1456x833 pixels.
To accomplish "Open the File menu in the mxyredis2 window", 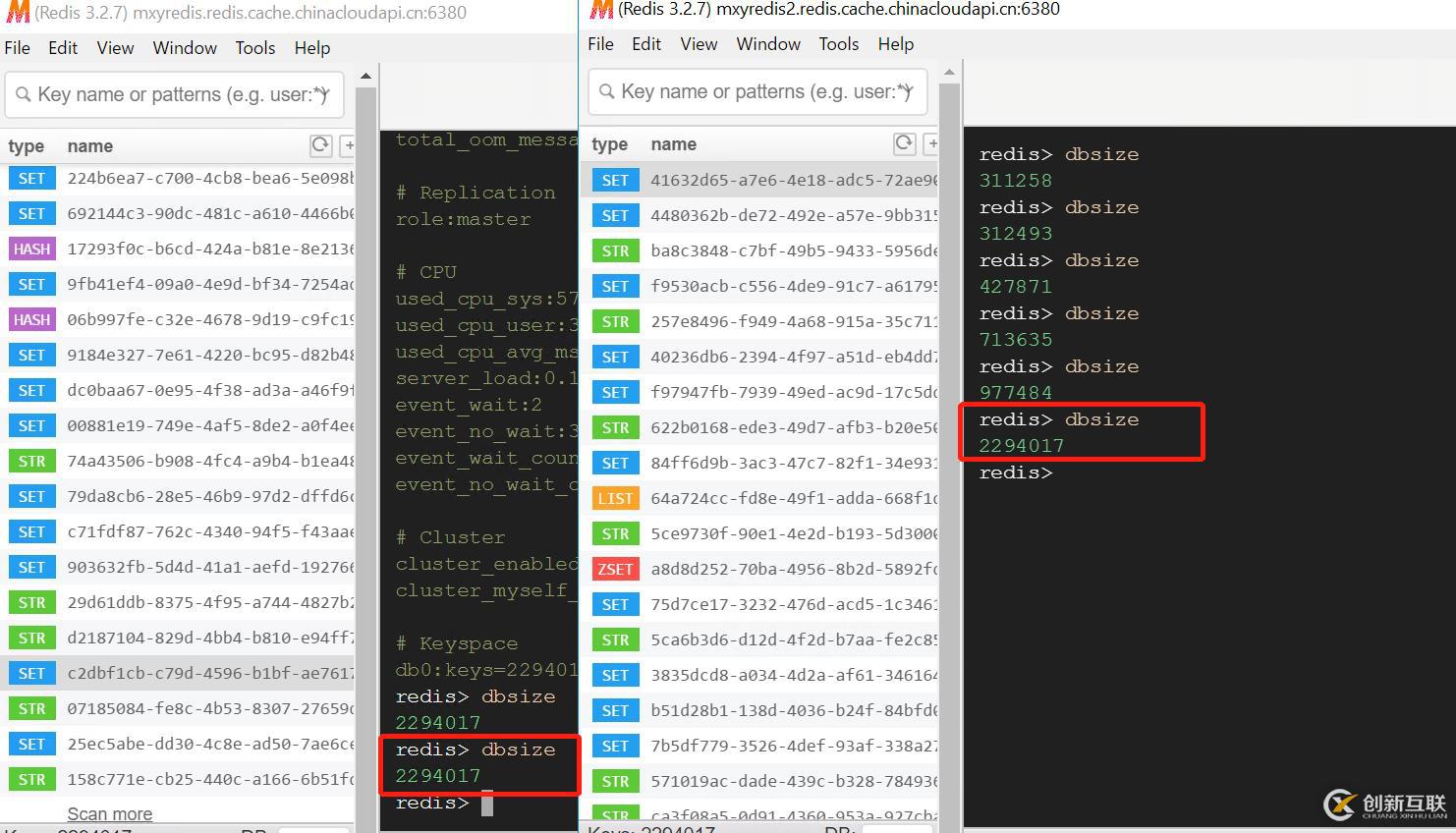I will (601, 44).
